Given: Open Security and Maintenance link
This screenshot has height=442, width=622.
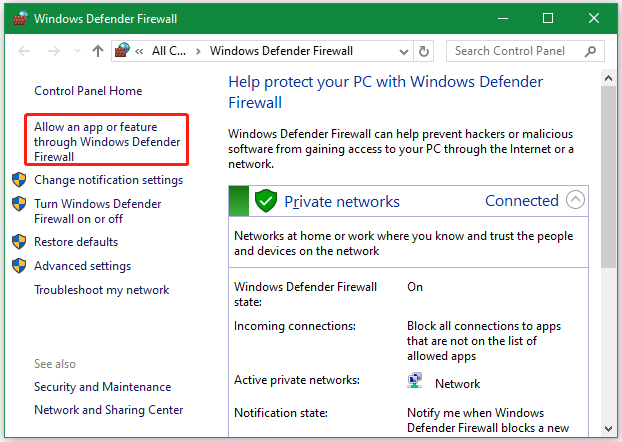Looking at the screenshot, I should click(x=103, y=387).
